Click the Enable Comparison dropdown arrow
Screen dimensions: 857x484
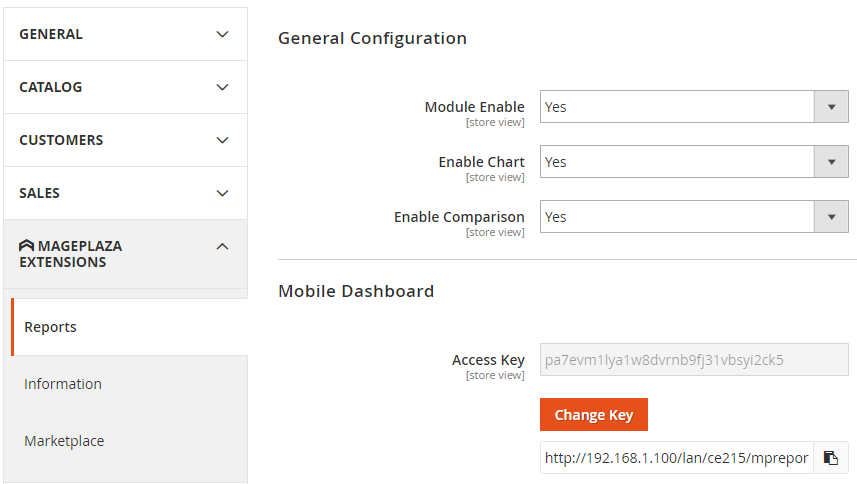pos(831,217)
